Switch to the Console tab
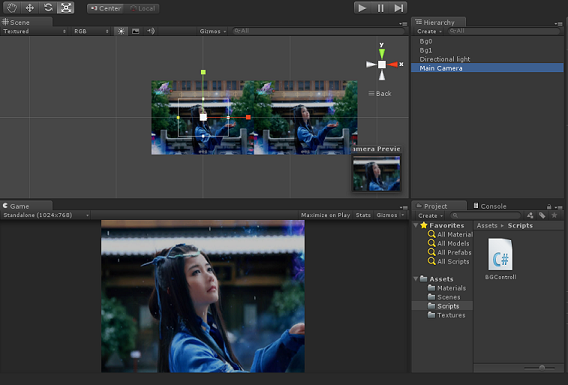568x385 pixels. 490,206
